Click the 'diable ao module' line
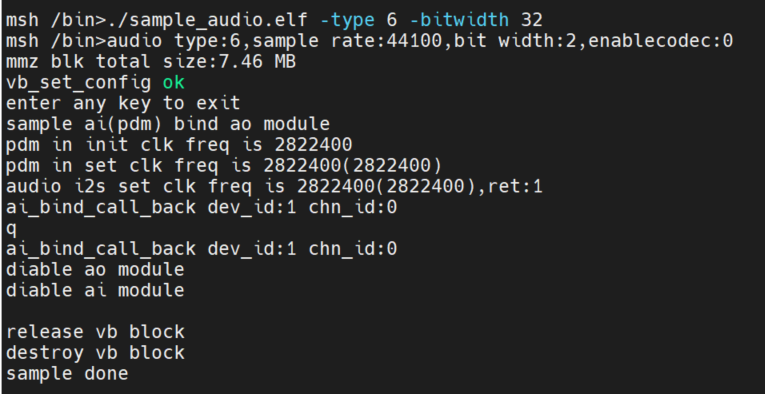Viewport: 765px width, 394px height. click(x=95, y=269)
